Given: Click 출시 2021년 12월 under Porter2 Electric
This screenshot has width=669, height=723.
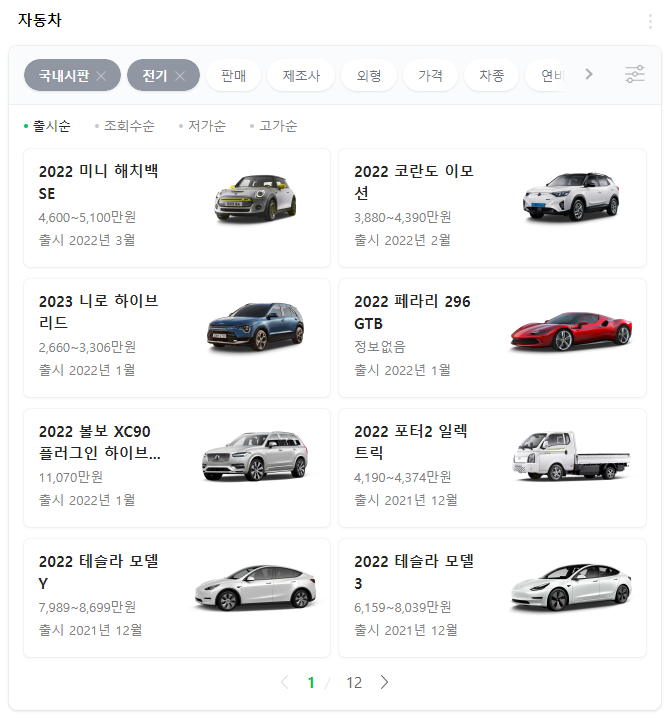Looking at the screenshot, I should [406, 500].
